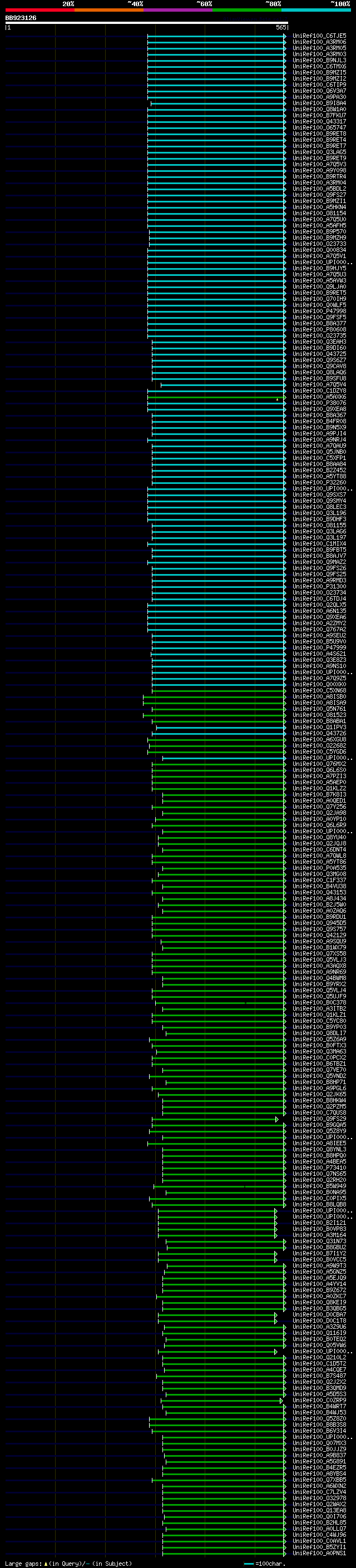
Task: Select hit label UniRef100_C5XN68
Action: (x=319, y=690)
